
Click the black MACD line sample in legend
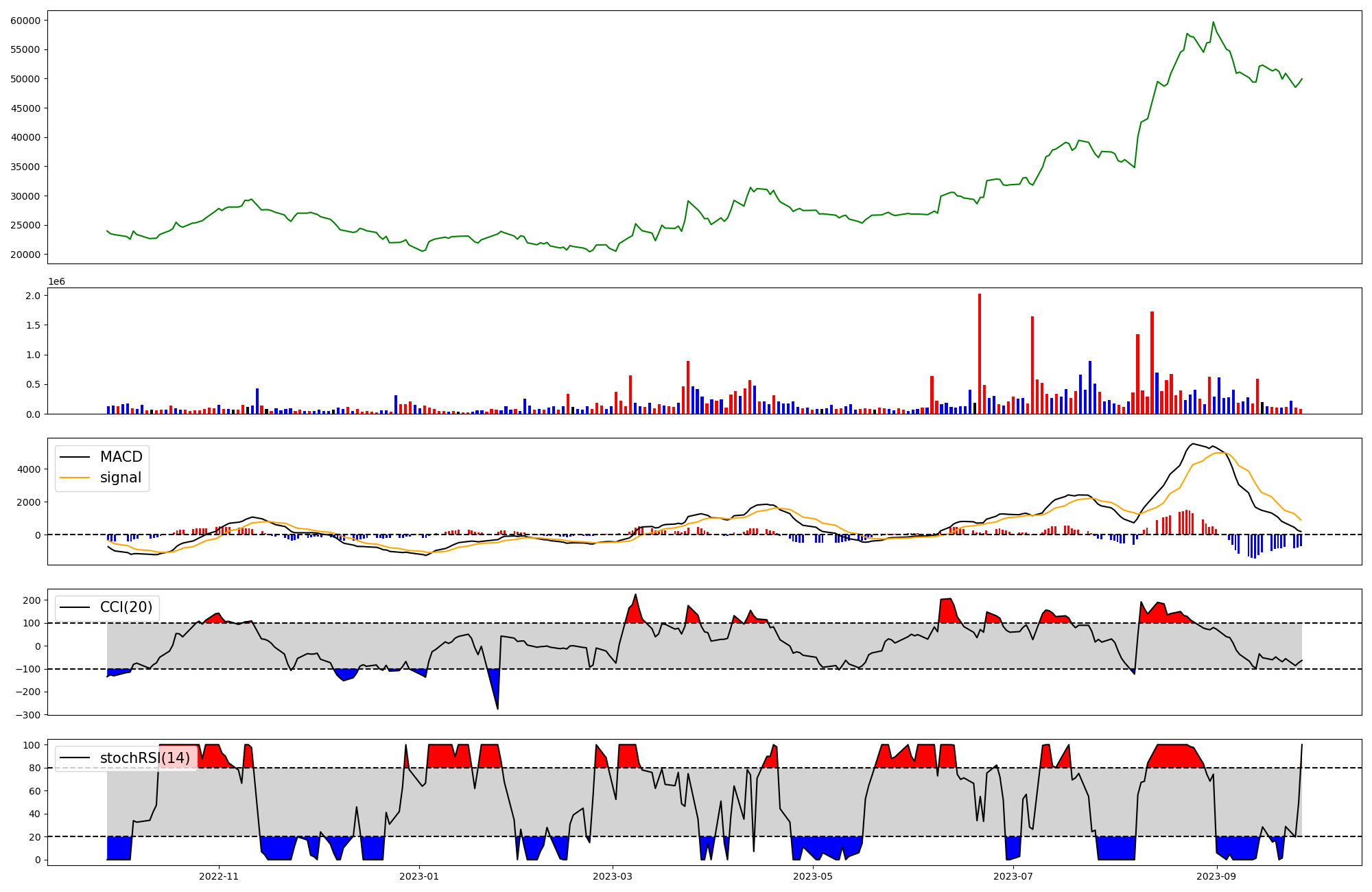pos(75,457)
